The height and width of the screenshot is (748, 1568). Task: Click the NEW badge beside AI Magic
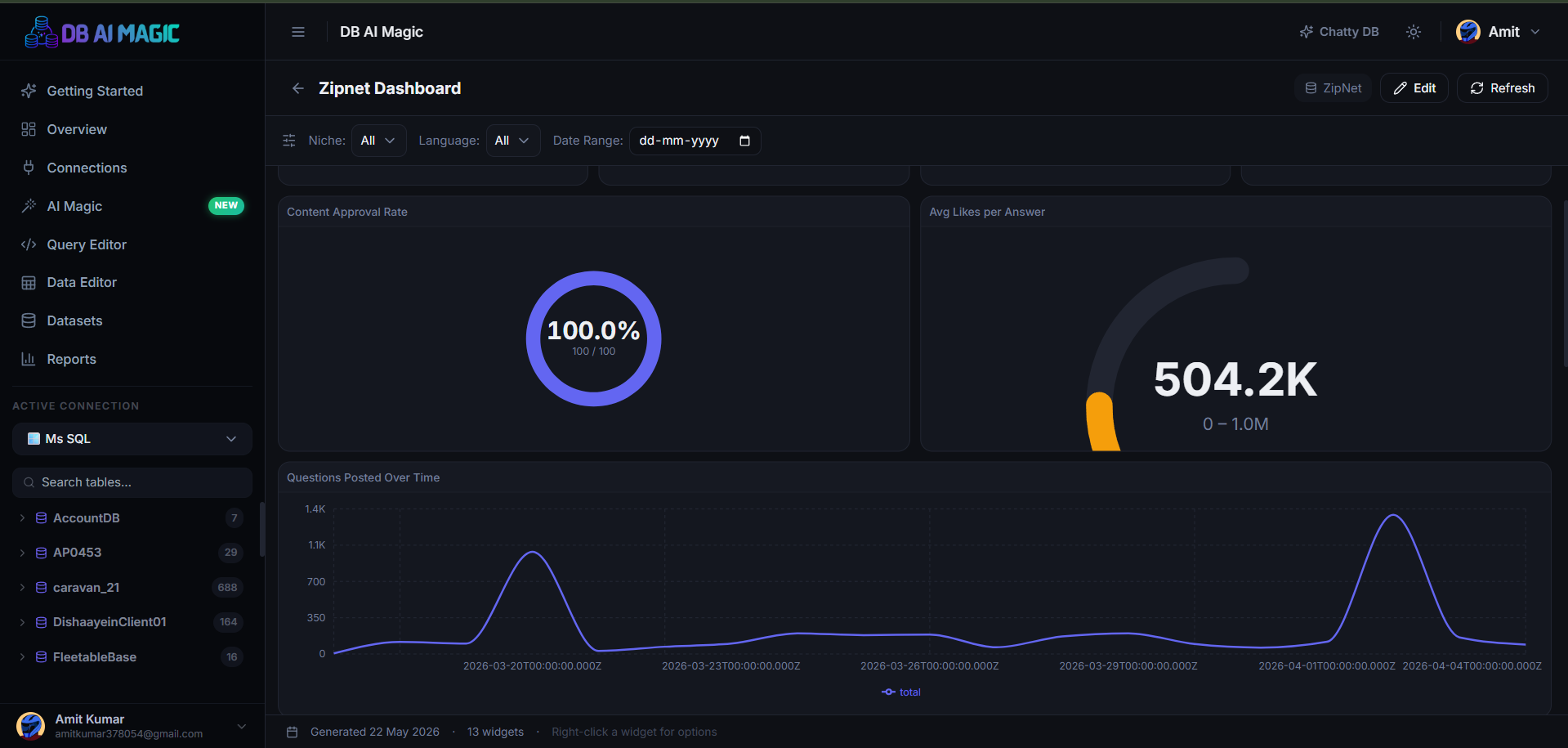click(x=226, y=206)
